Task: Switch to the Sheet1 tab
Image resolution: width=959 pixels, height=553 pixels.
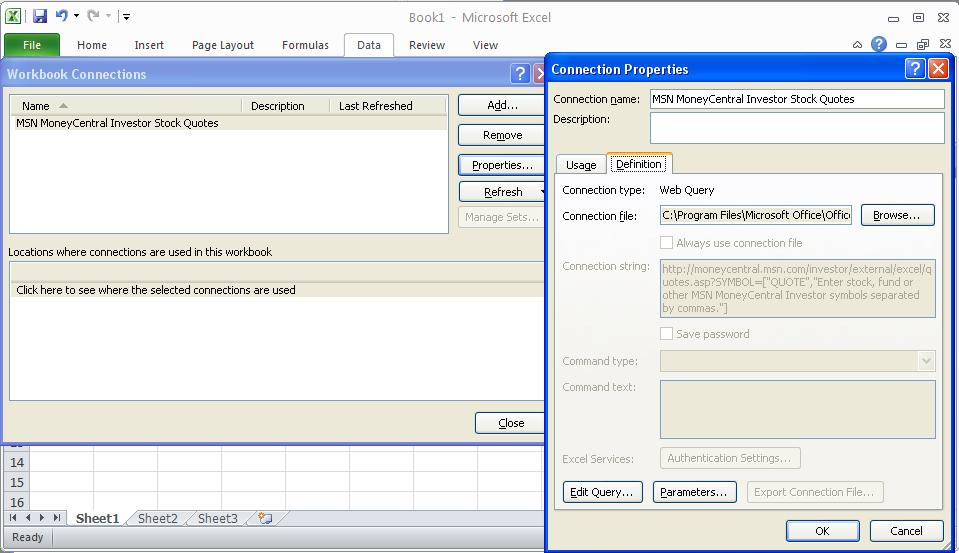Action: tap(97, 519)
